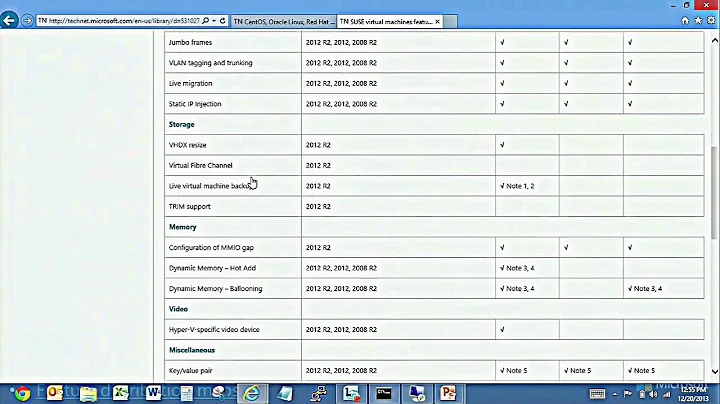Launch Google Chrome from the taskbar
This screenshot has width=720, height=404.
[22, 393]
